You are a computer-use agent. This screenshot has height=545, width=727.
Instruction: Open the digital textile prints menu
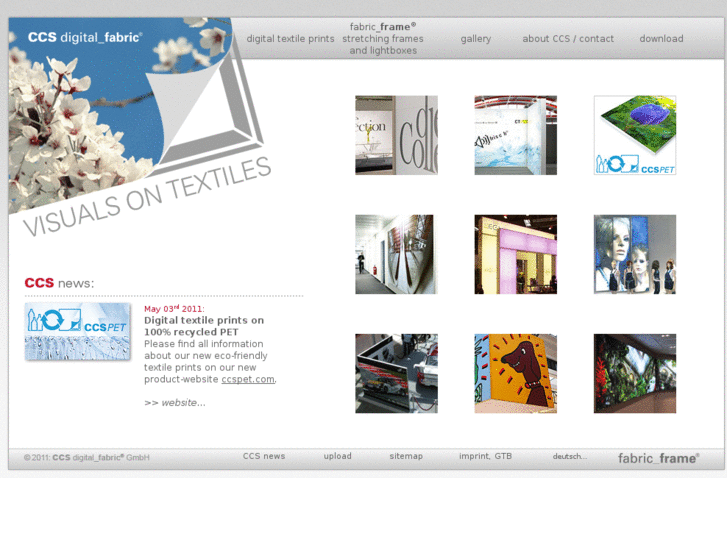(x=290, y=39)
